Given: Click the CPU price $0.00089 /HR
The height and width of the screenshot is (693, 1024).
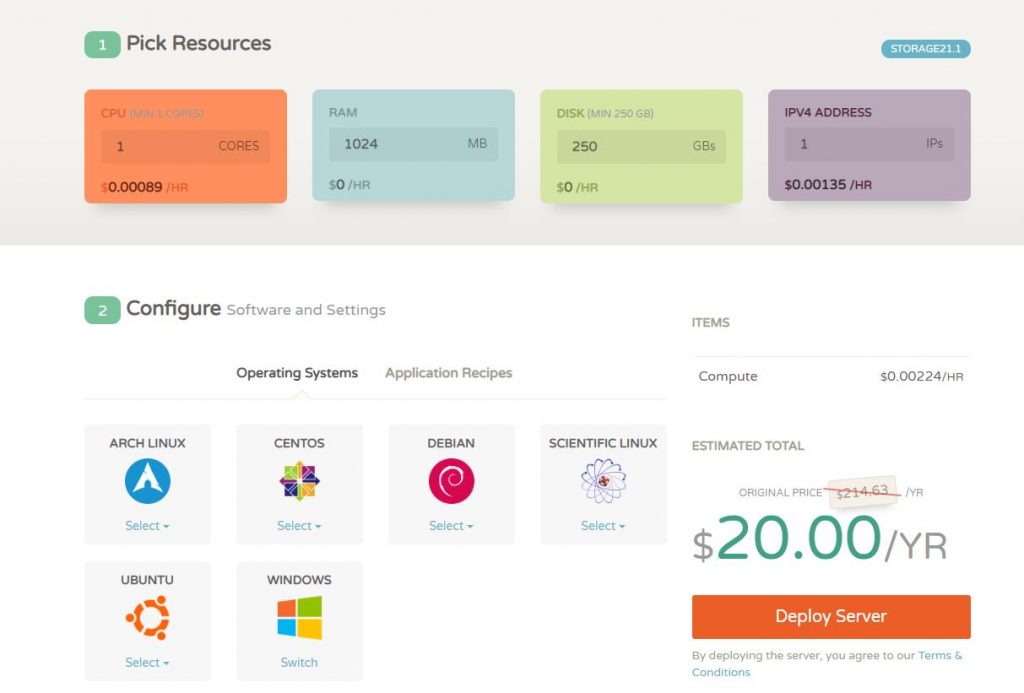Looking at the screenshot, I should pyautogui.click(x=144, y=187).
